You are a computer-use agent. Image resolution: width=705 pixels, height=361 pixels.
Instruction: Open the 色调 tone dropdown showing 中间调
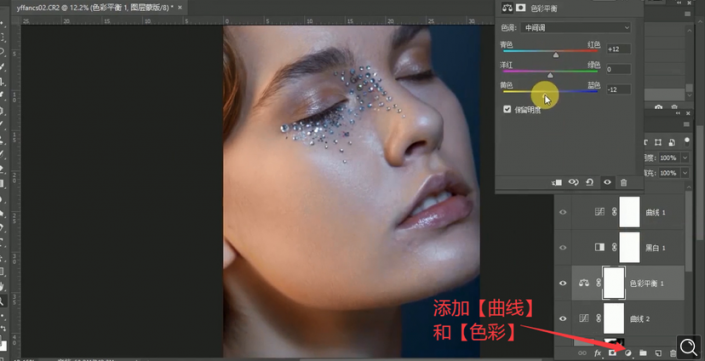pyautogui.click(x=576, y=28)
